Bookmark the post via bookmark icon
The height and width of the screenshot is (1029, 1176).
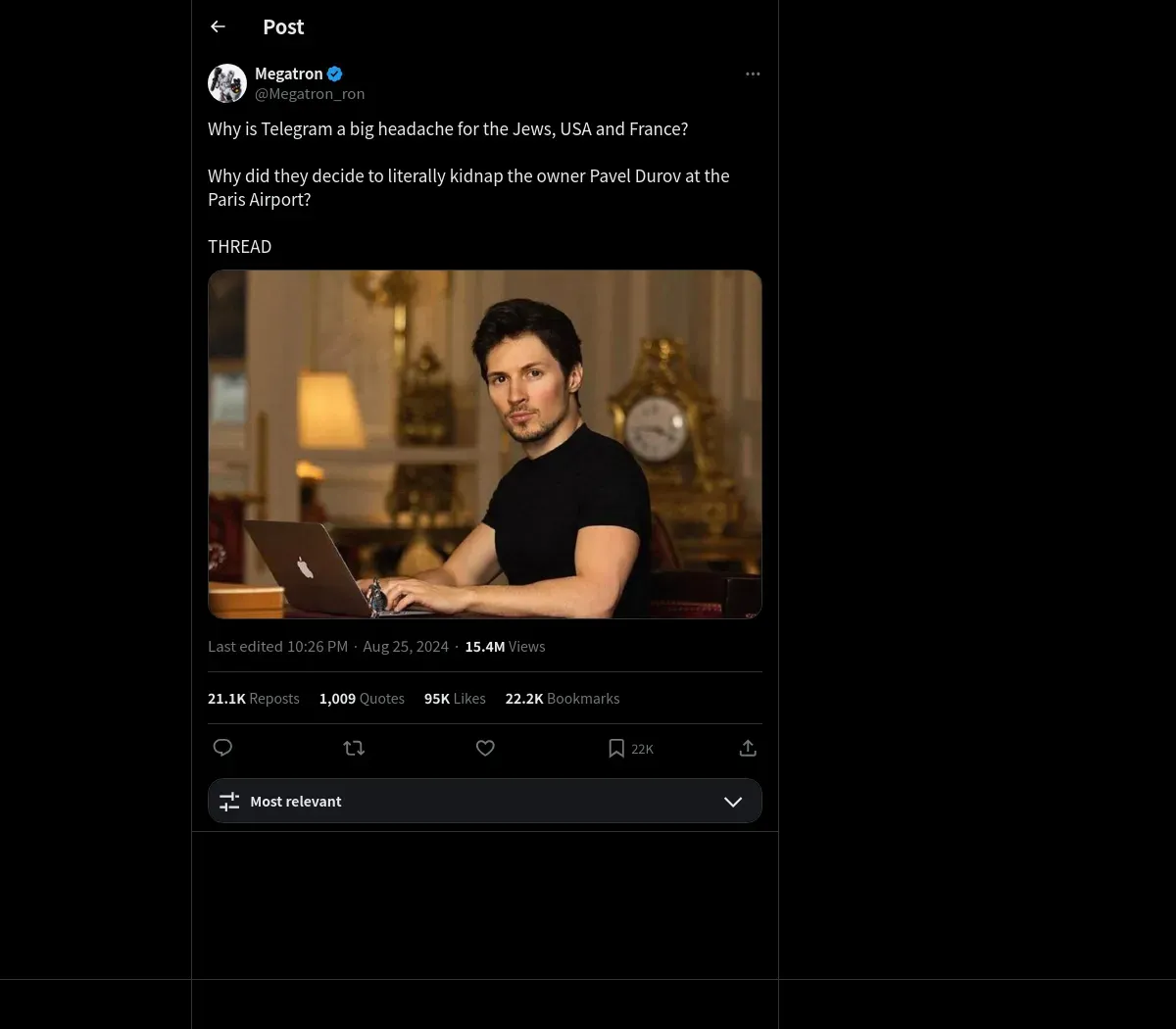pos(616,749)
